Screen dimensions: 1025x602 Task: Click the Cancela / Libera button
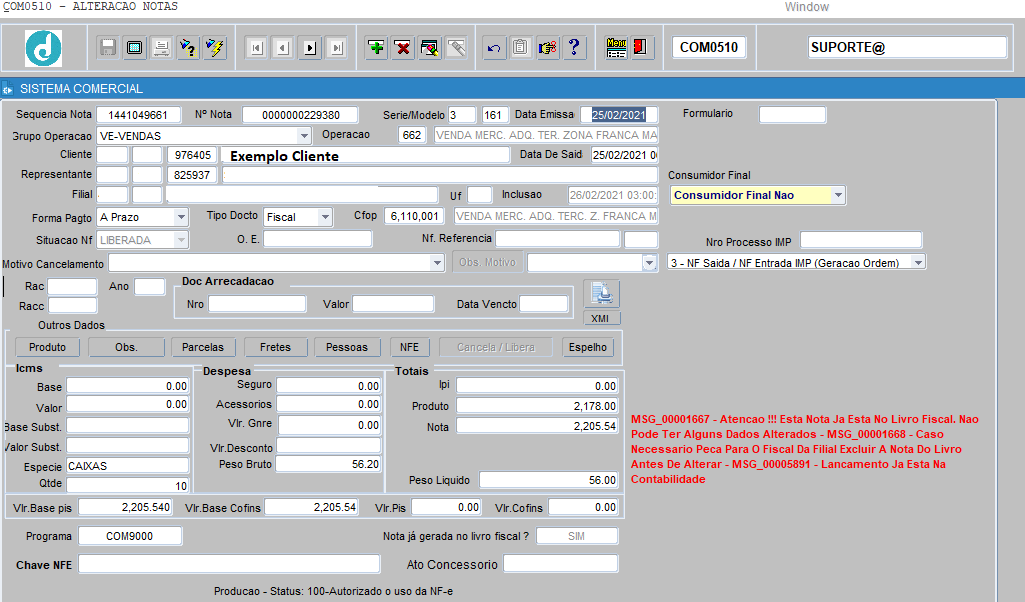[x=496, y=347]
